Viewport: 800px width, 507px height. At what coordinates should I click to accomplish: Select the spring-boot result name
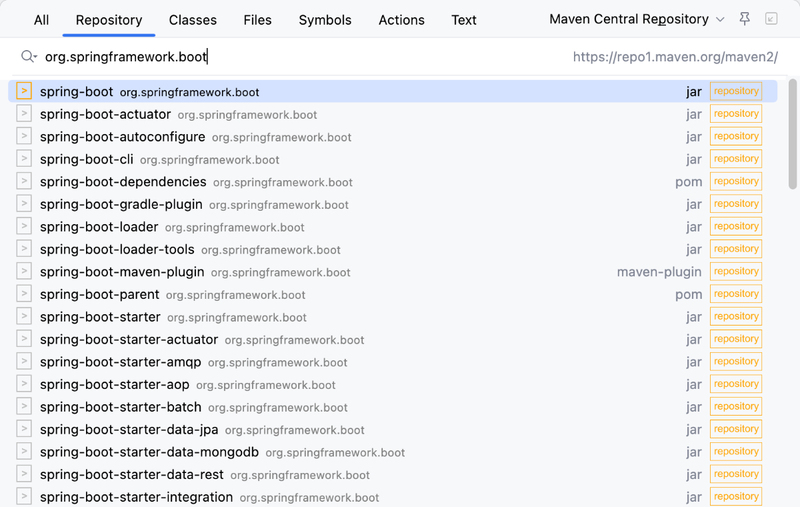pos(77,92)
